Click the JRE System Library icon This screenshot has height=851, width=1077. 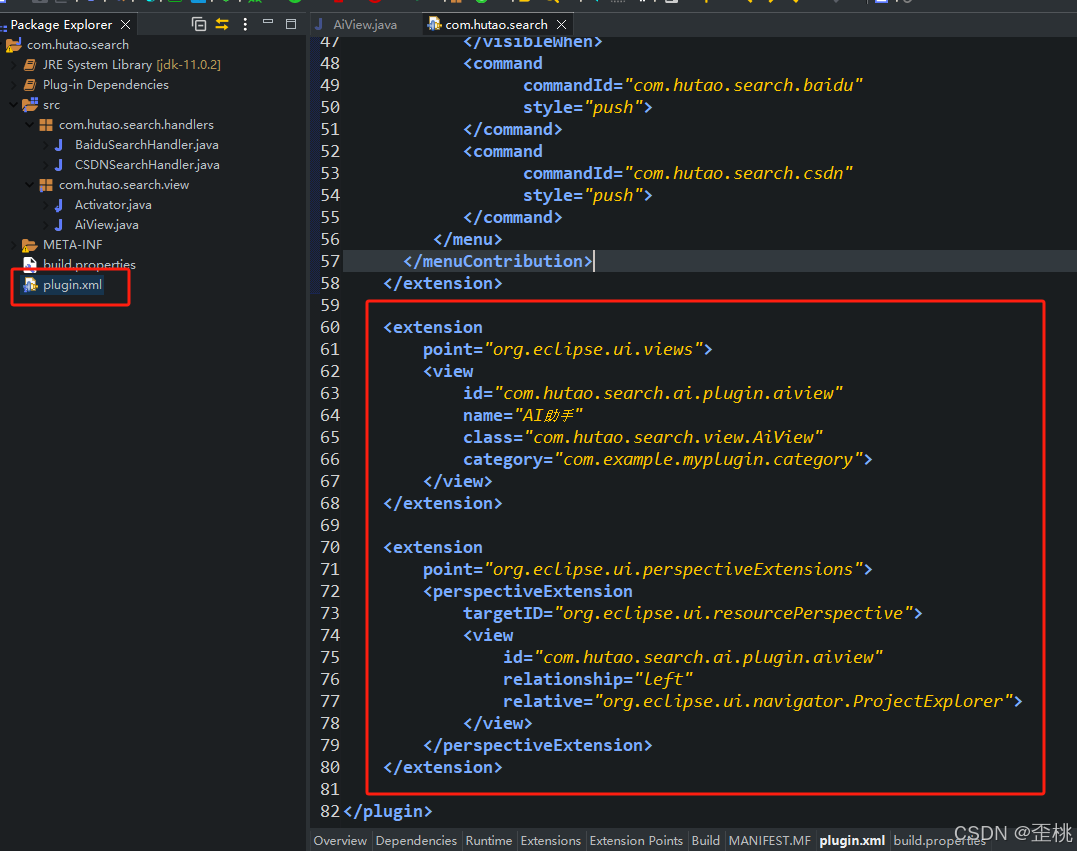(x=30, y=65)
